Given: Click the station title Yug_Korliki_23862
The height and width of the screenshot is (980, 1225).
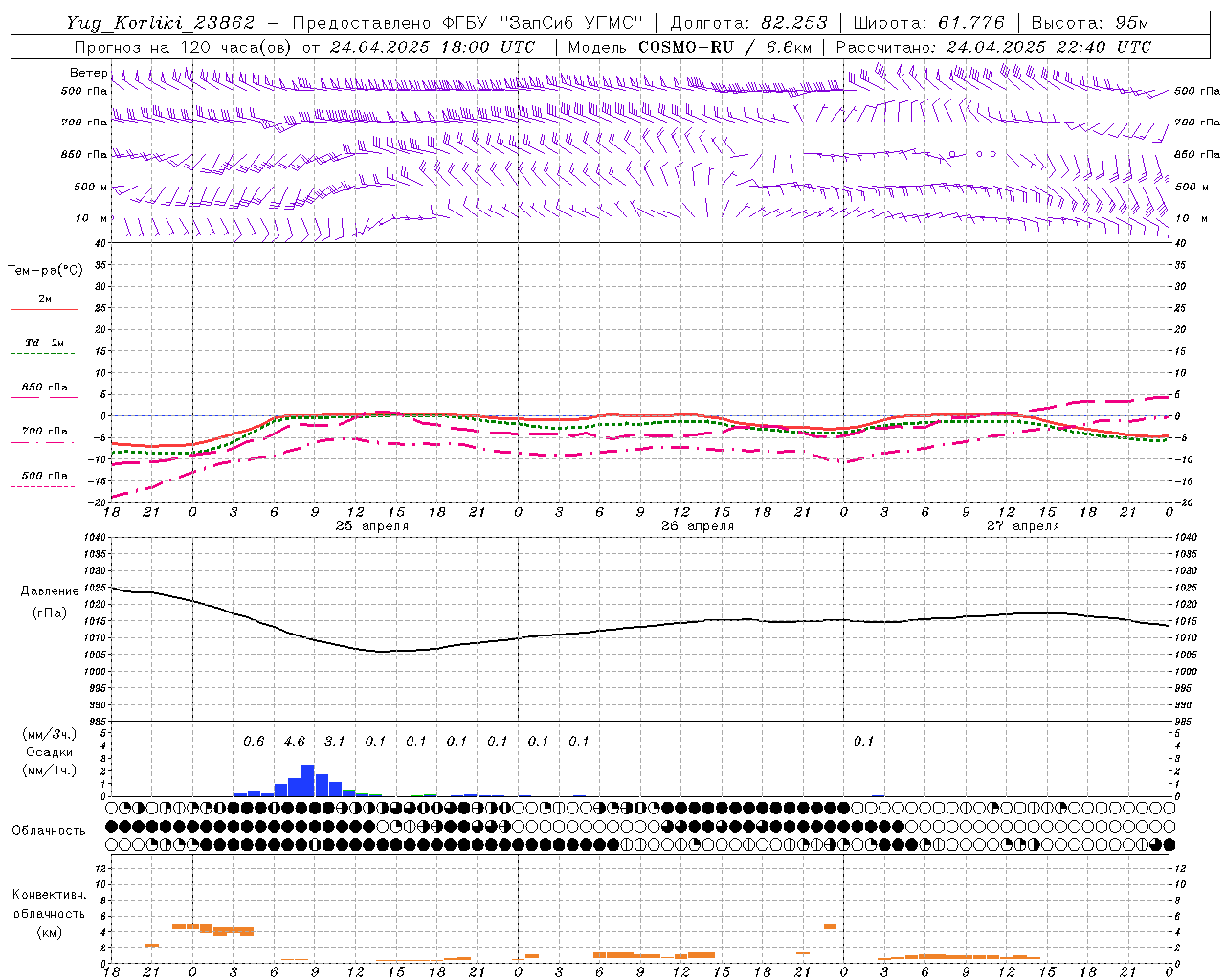Looking at the screenshot, I should click(161, 23).
